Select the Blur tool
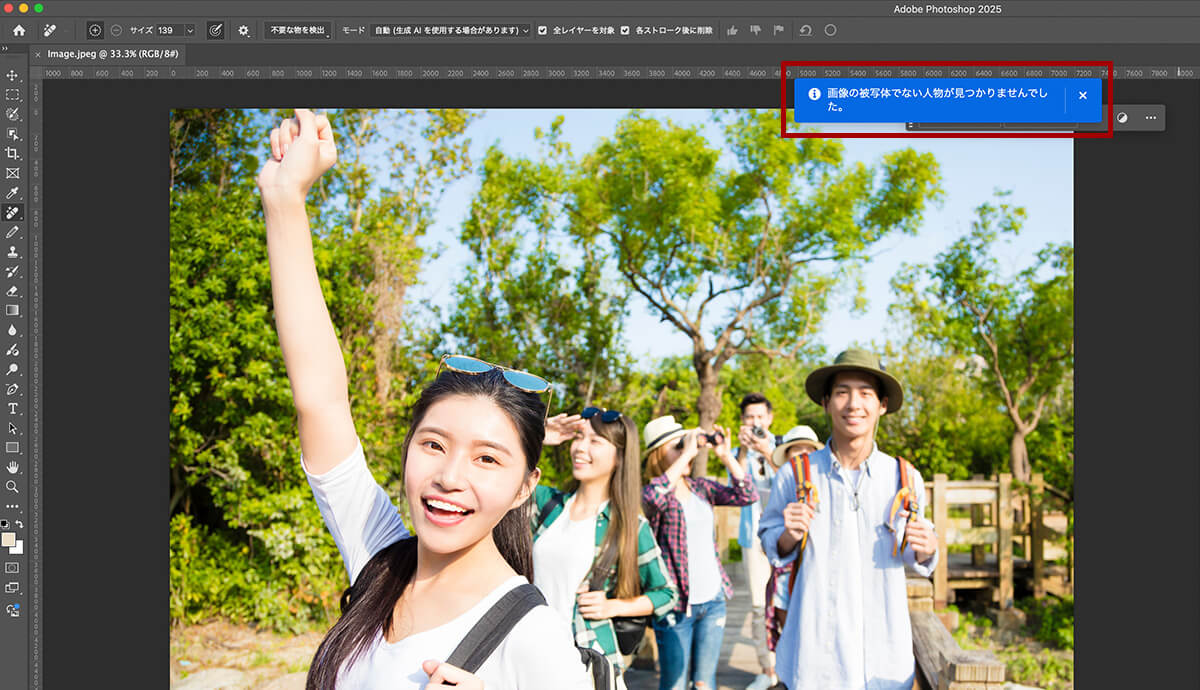The height and width of the screenshot is (690, 1200). [x=13, y=329]
